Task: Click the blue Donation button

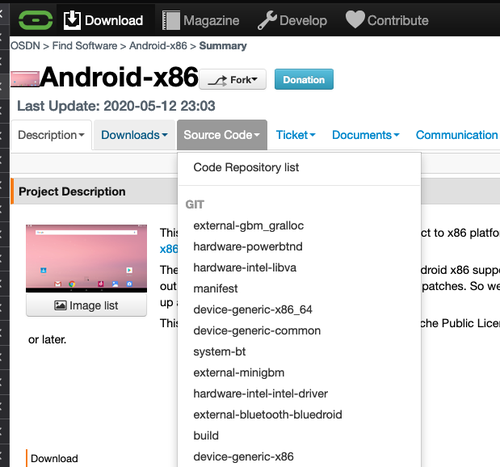Action: click(304, 80)
